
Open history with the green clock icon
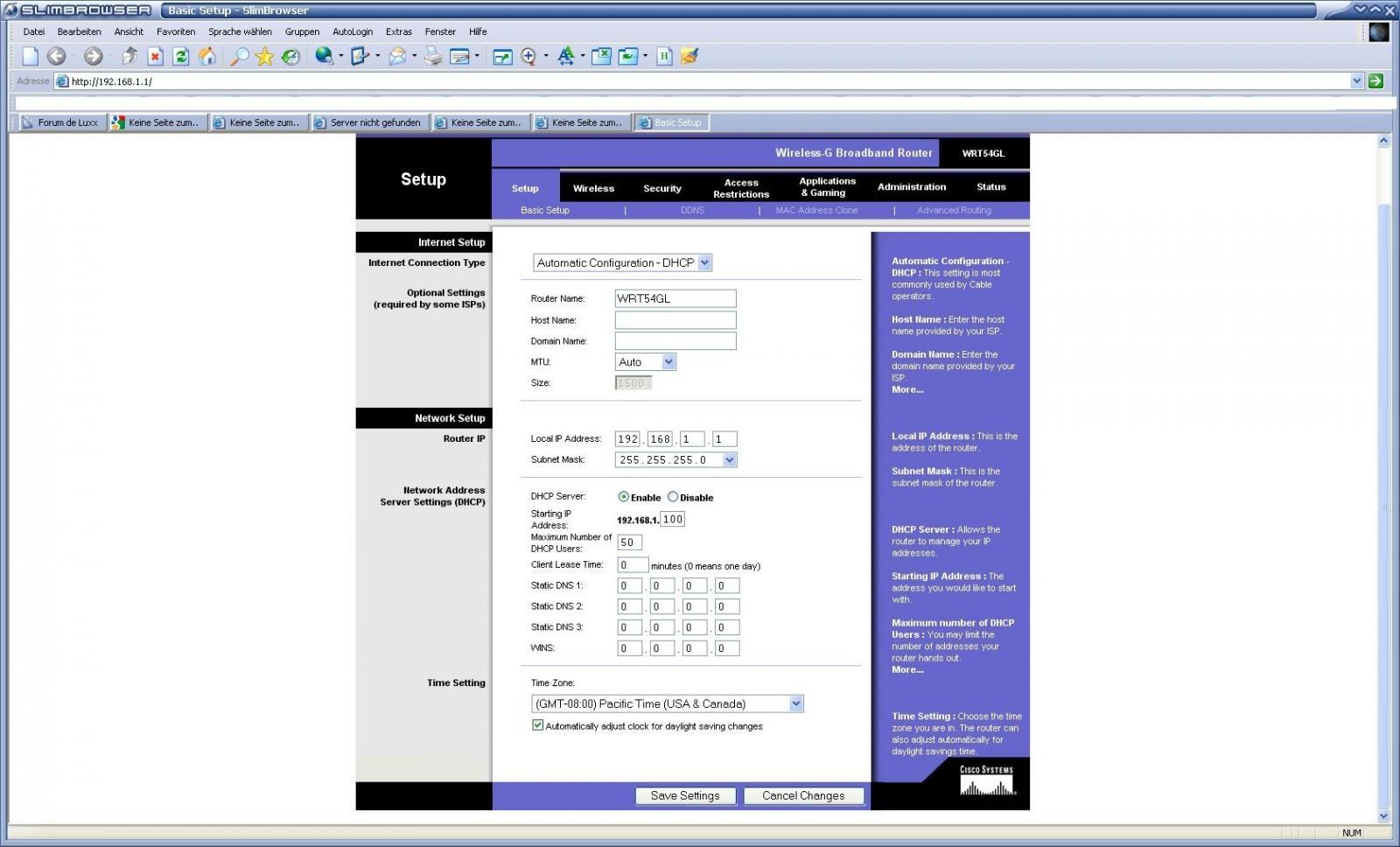[x=290, y=56]
